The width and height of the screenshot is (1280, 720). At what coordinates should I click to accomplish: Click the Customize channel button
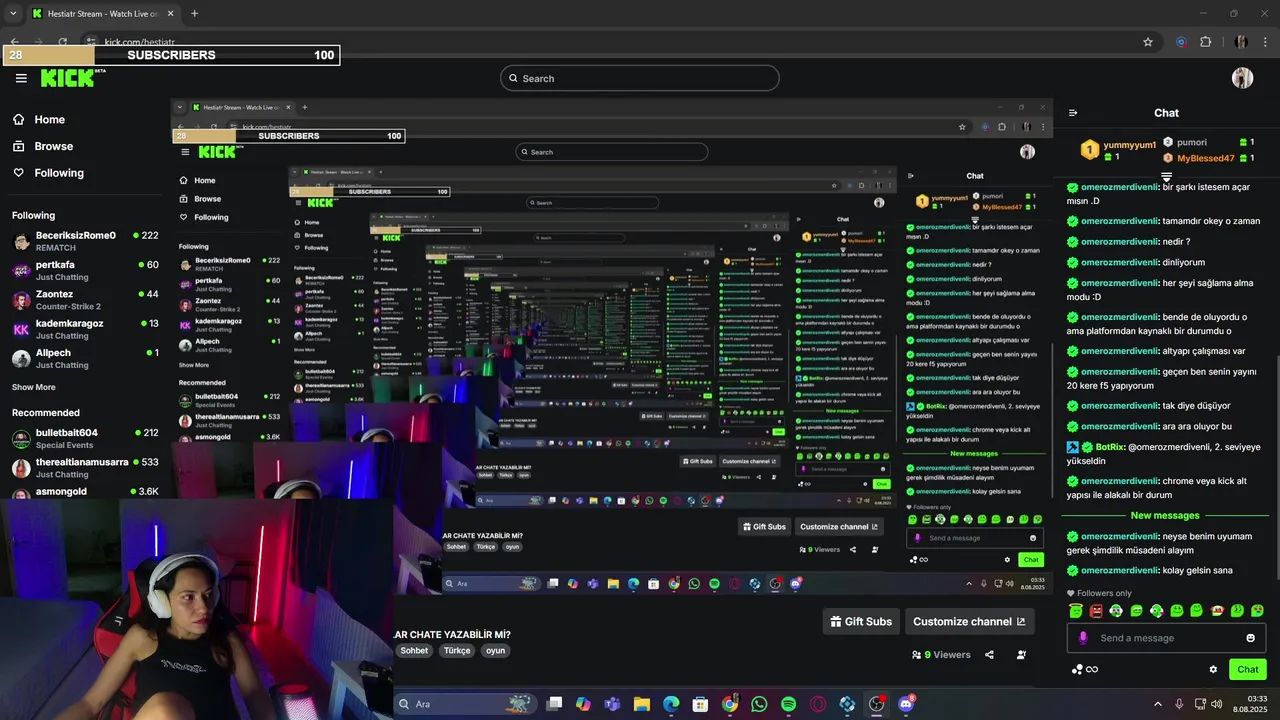969,621
